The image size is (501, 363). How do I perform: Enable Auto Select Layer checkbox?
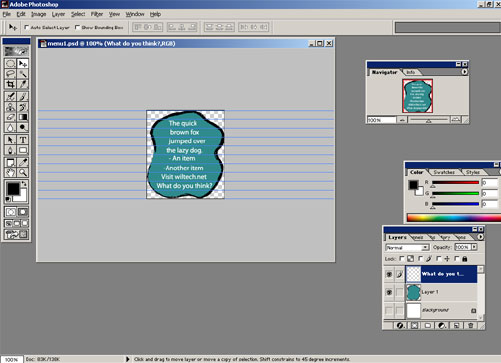click(x=26, y=27)
